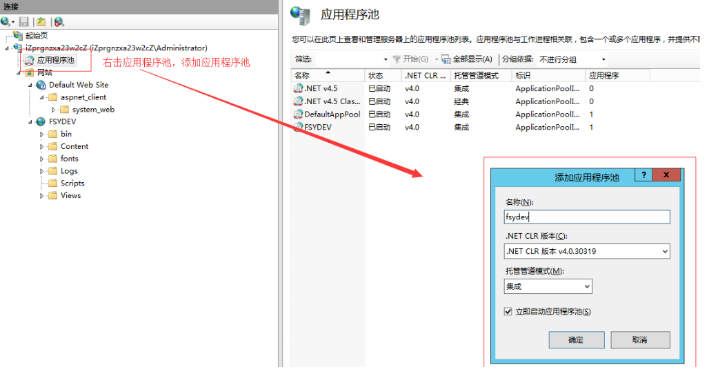This screenshot has width=708, height=383.
Task: Click the Views folder icon
Action: 53,195
